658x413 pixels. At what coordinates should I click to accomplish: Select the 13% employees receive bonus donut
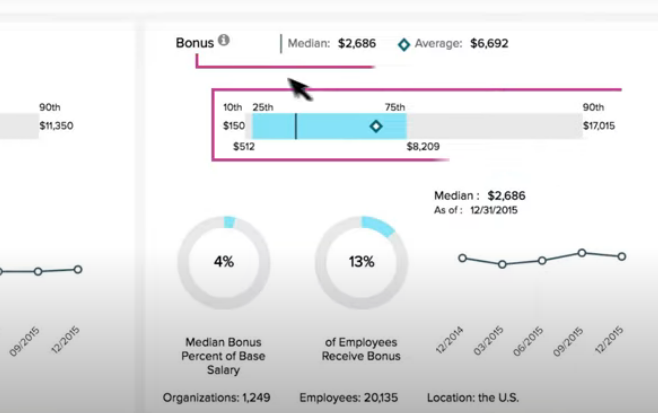click(361, 262)
